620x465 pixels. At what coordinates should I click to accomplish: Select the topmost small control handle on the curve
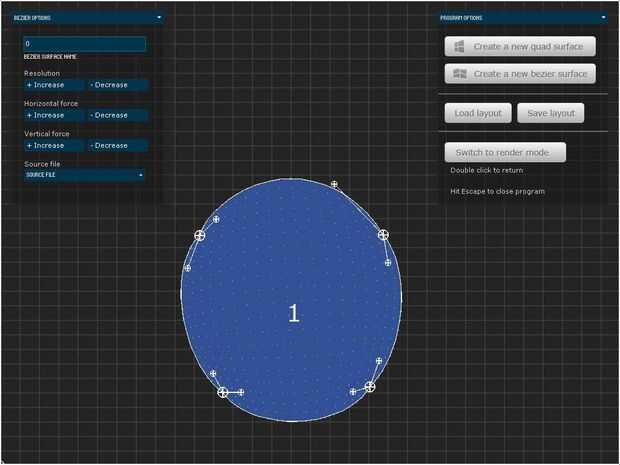click(x=334, y=184)
